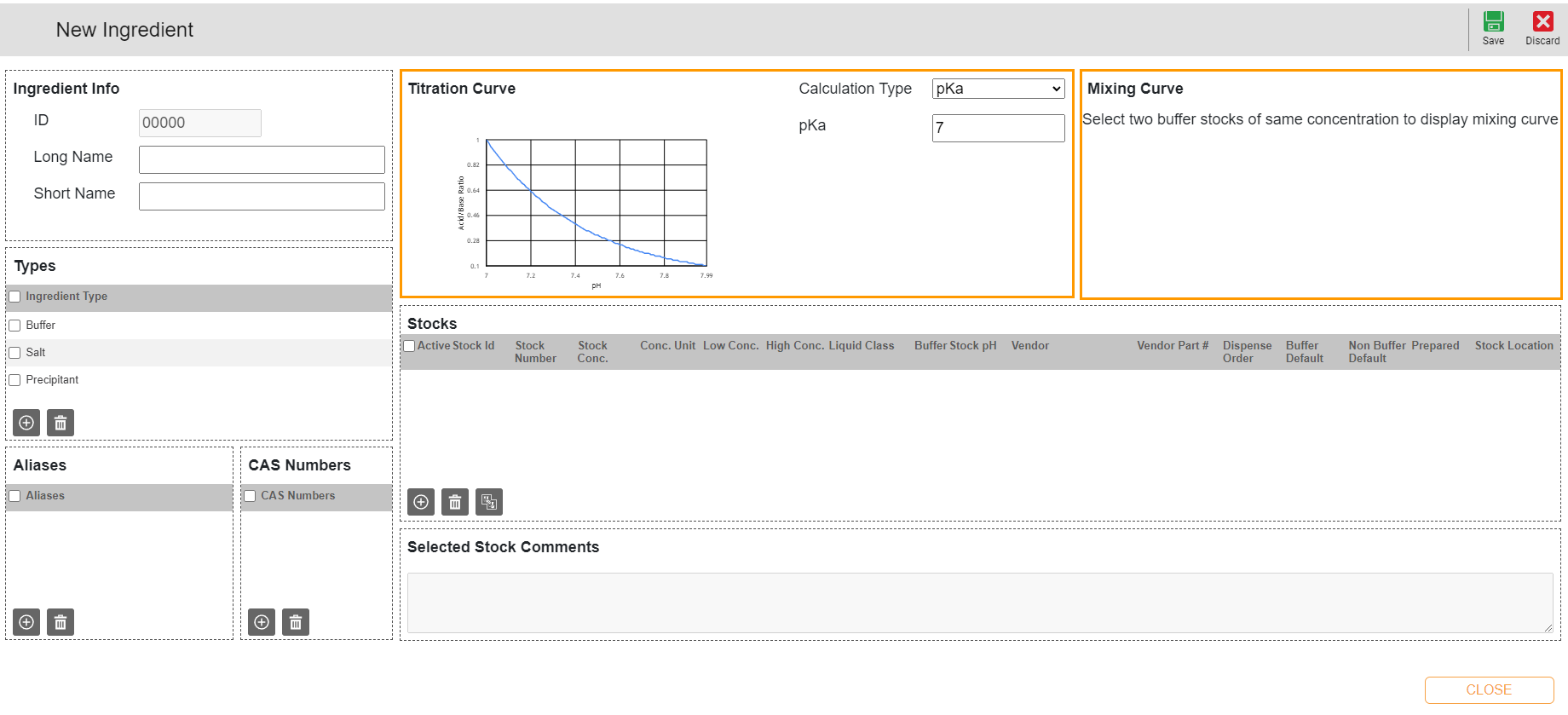Tick the Precipitant checkbox

14,380
